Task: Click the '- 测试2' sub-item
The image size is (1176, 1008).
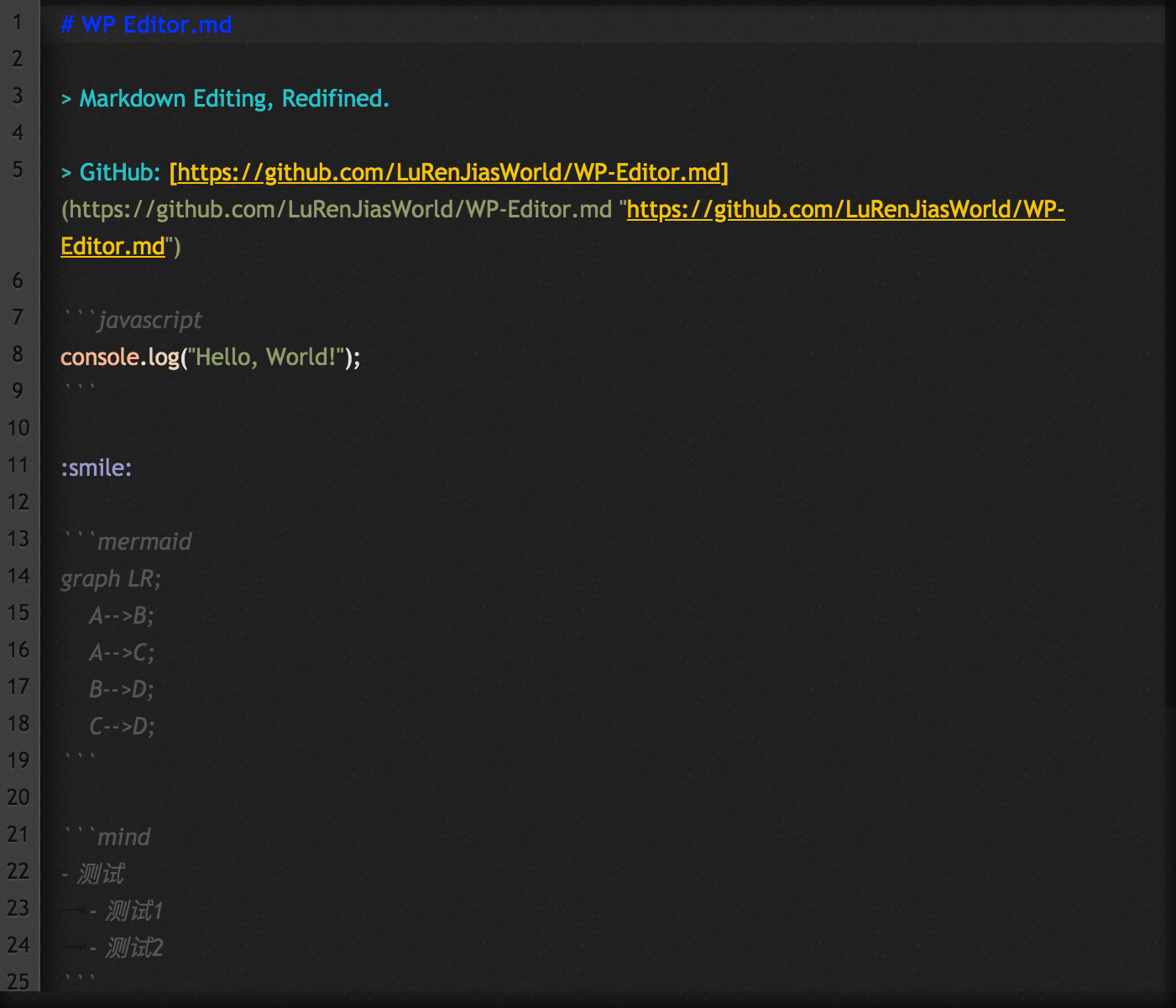Action: tap(127, 948)
